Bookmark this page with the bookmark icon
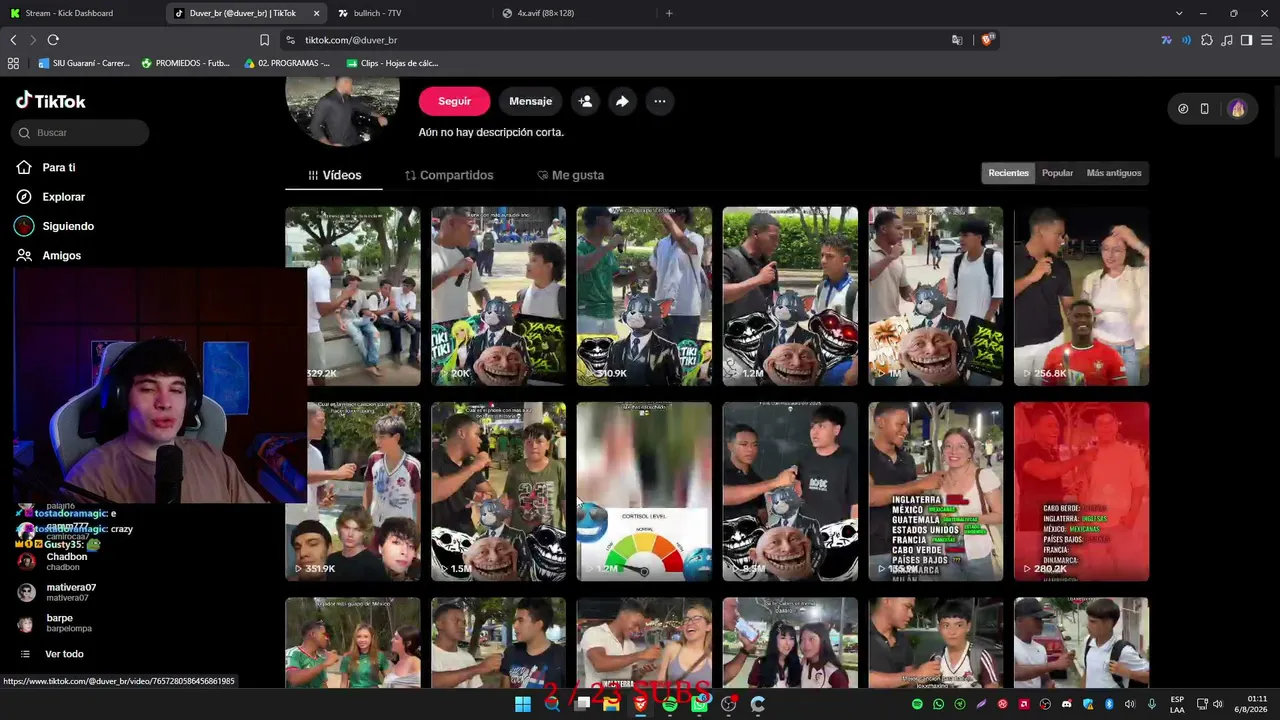The height and width of the screenshot is (720, 1280). (x=264, y=40)
